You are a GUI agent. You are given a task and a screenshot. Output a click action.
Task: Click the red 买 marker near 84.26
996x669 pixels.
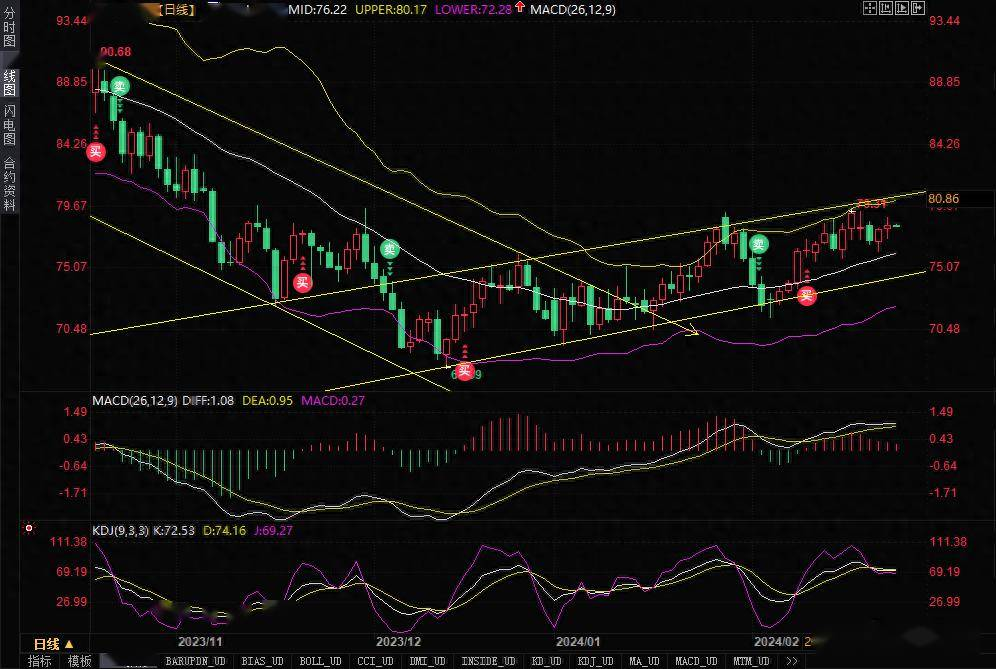pos(95,152)
